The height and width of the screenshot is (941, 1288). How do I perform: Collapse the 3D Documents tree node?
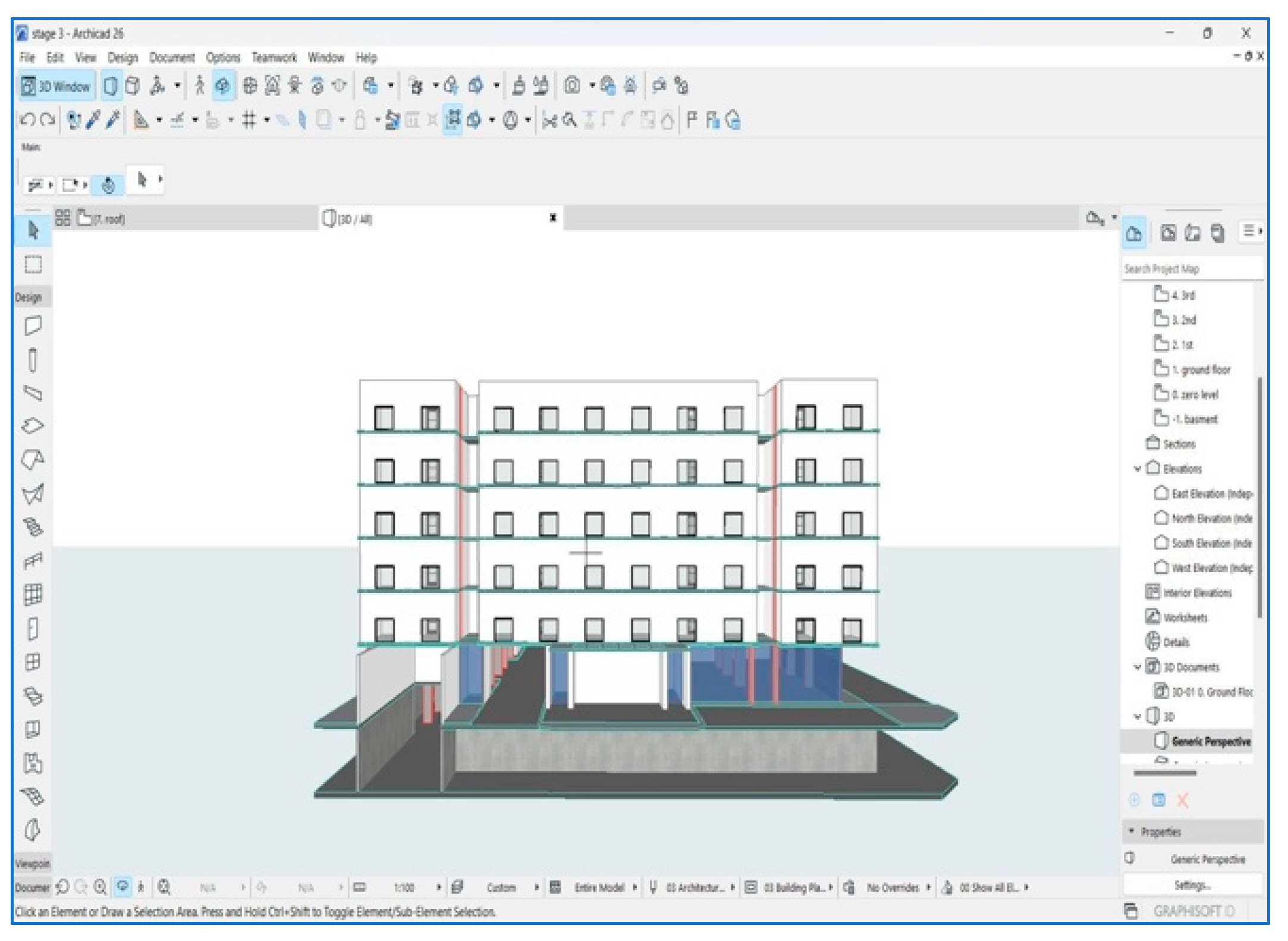click(x=1138, y=667)
